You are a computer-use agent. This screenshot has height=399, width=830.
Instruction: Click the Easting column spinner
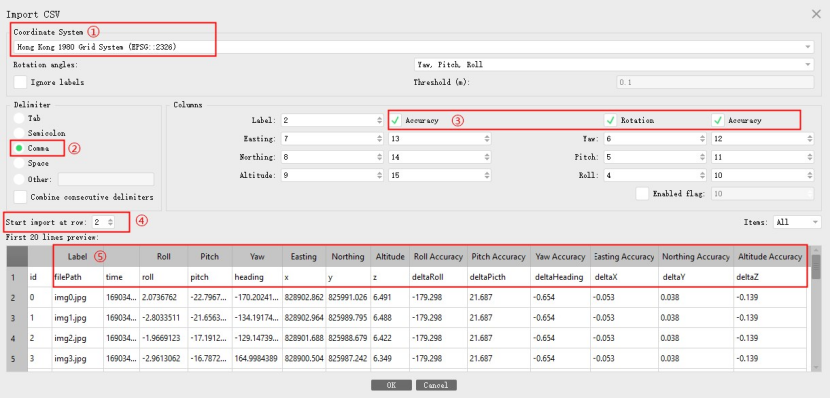coord(332,139)
